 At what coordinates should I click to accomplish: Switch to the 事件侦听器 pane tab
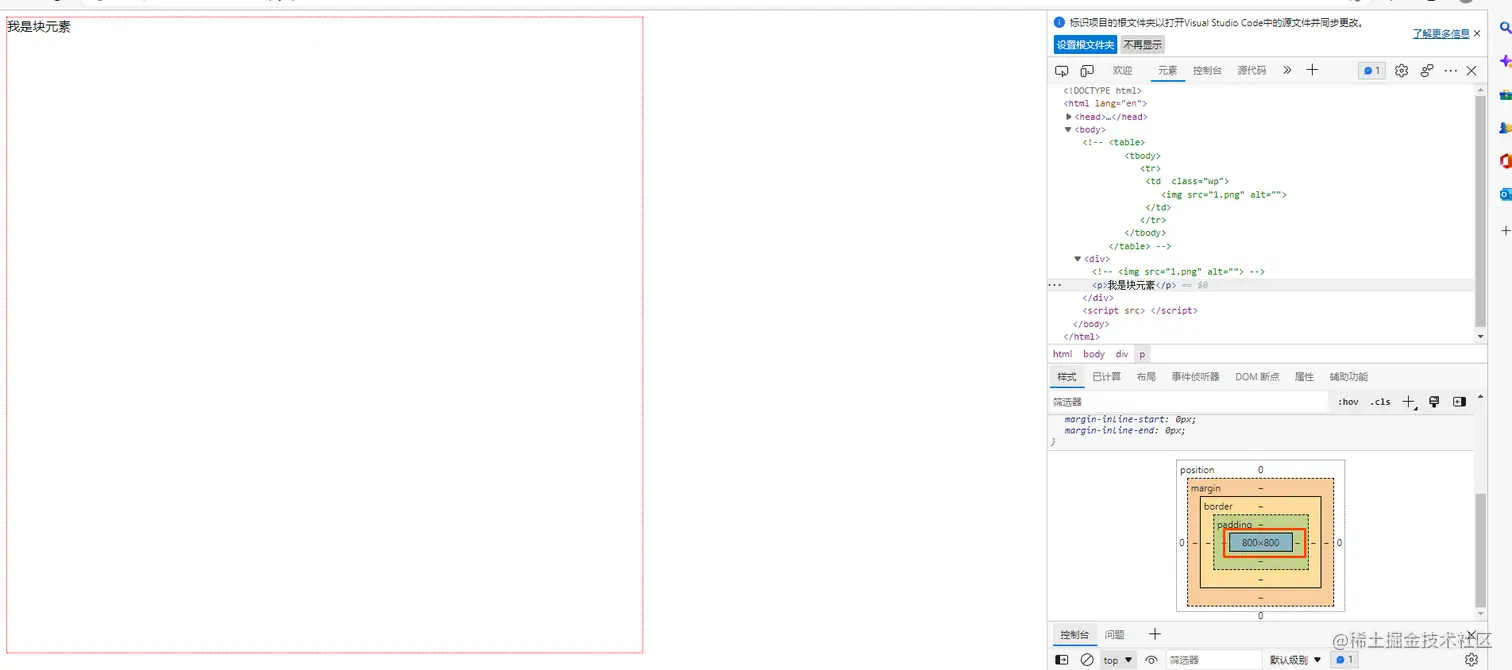tap(1195, 377)
